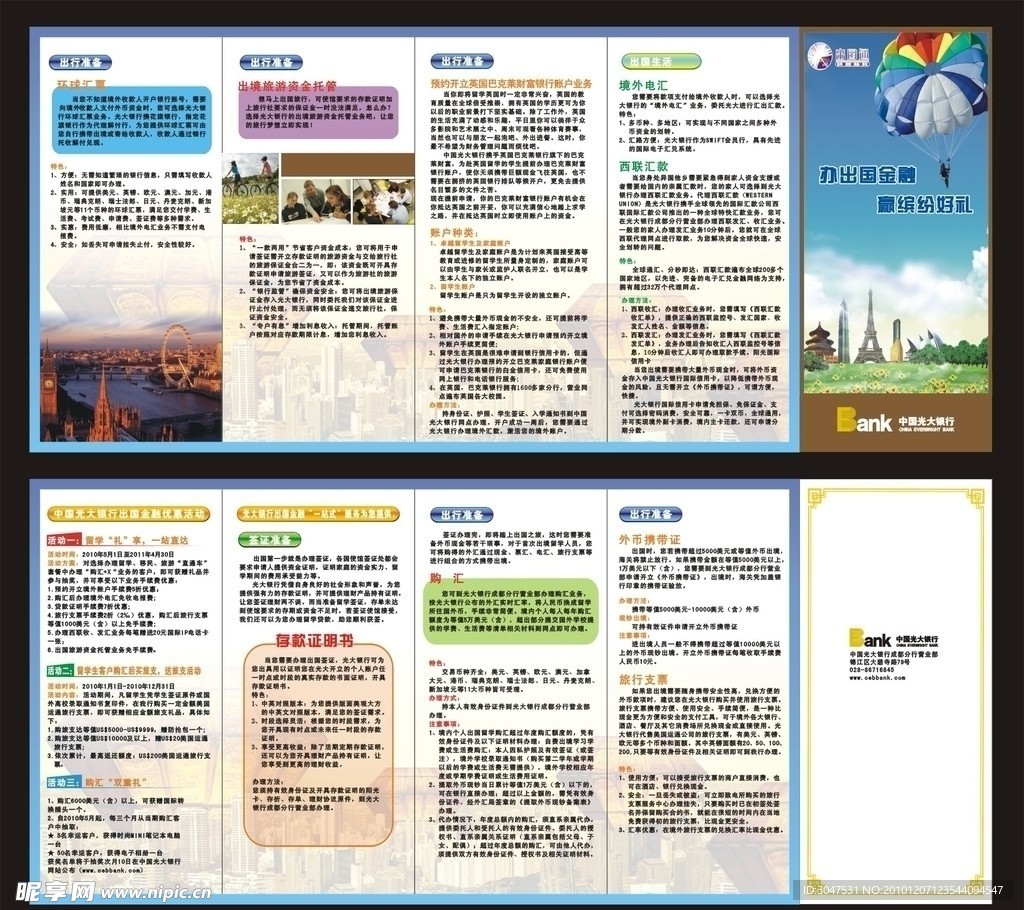Click the 出境旅游资金托管 heading
This screenshot has width=1024, height=910.
pos(287,86)
